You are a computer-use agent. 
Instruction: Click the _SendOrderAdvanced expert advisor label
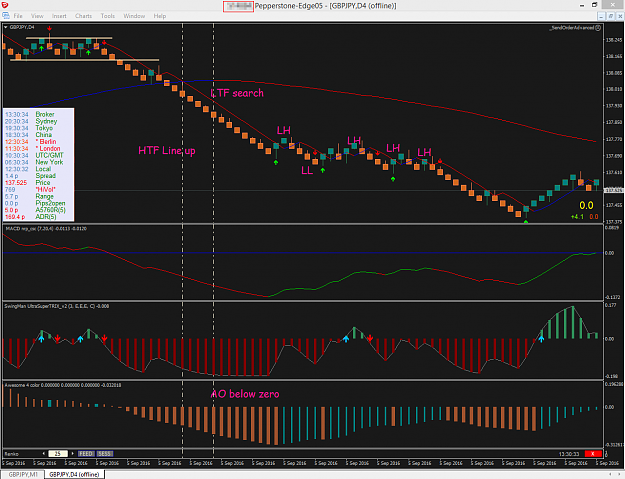(x=572, y=28)
